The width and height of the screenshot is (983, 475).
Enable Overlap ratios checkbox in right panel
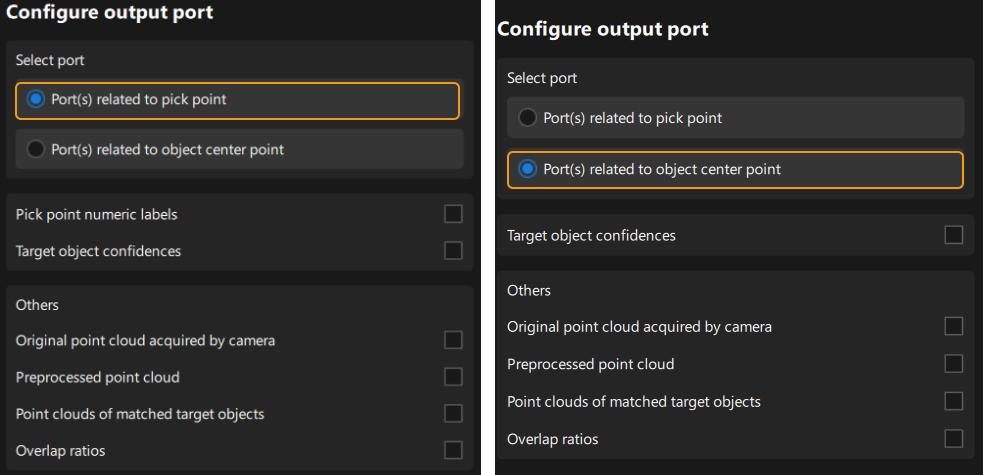pyautogui.click(x=953, y=438)
